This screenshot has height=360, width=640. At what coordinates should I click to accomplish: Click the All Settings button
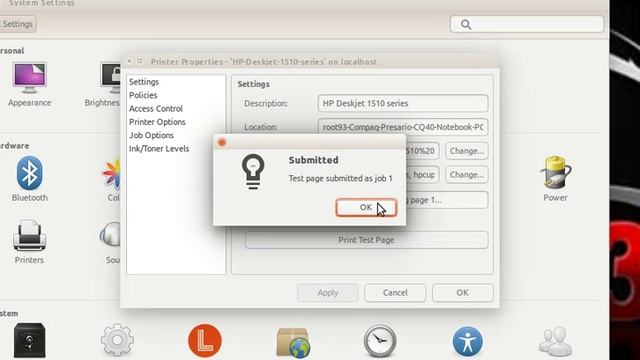coord(16,24)
